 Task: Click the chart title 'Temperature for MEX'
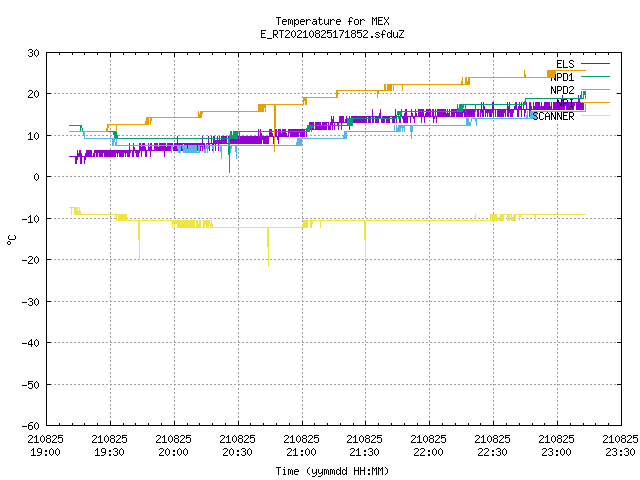[x=332, y=21]
